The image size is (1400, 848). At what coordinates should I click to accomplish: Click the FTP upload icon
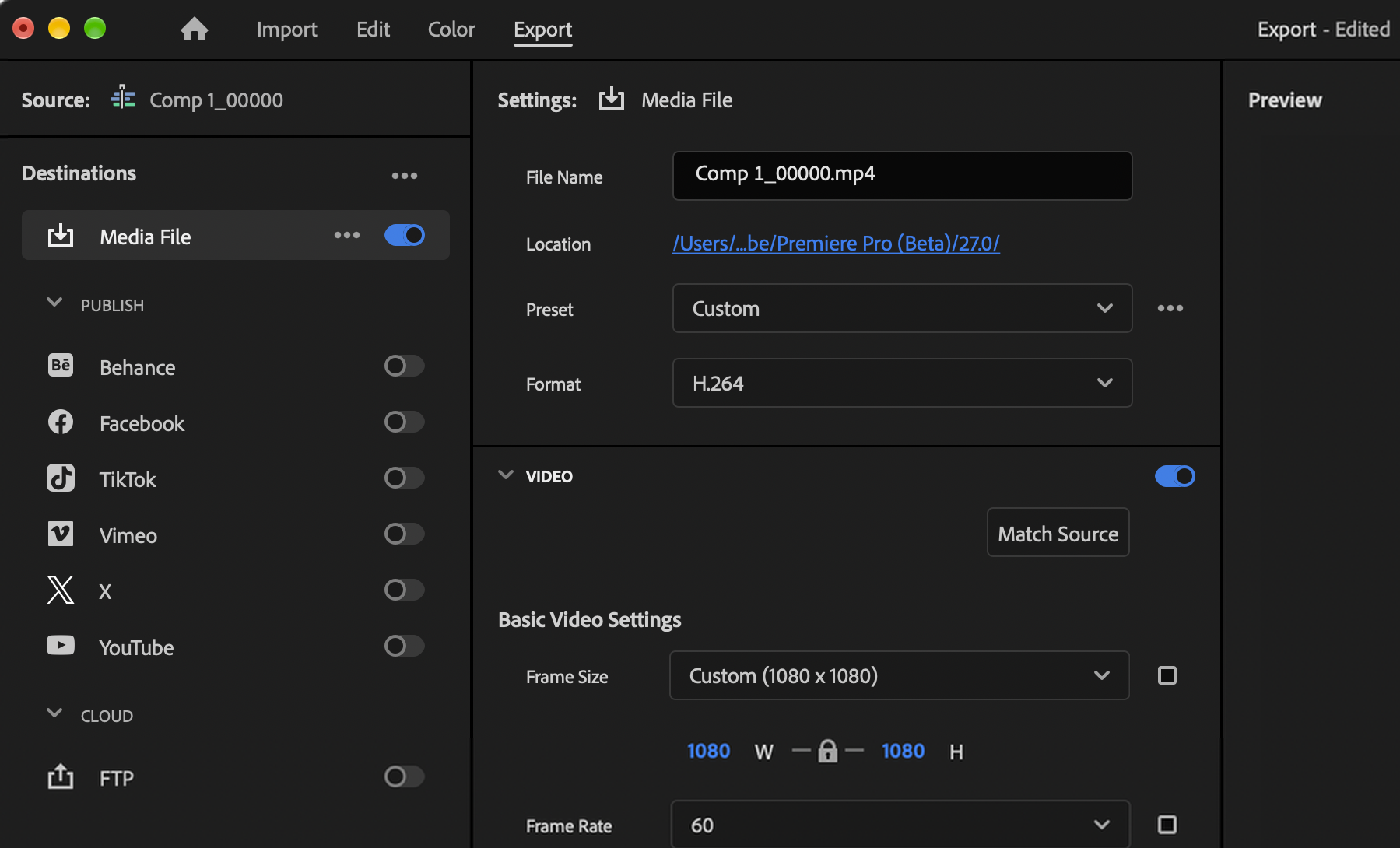point(61,776)
